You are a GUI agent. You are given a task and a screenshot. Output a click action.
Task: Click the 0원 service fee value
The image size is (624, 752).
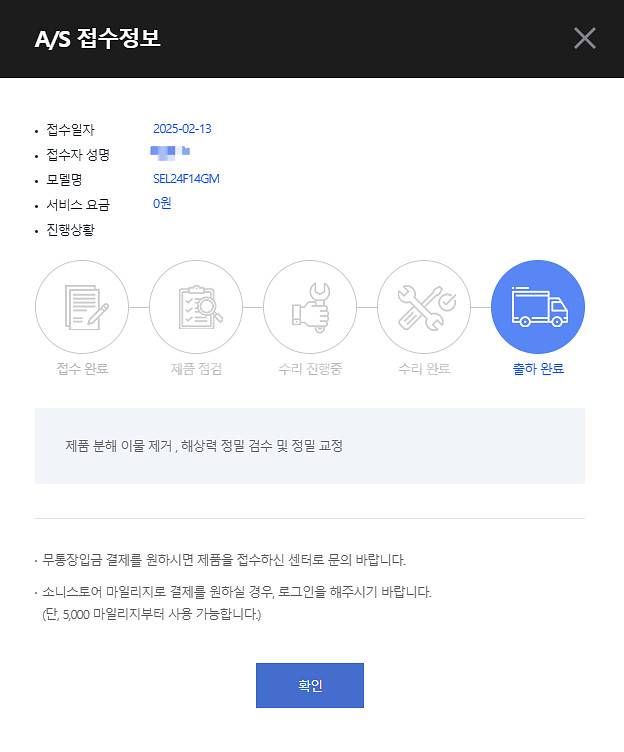162,204
